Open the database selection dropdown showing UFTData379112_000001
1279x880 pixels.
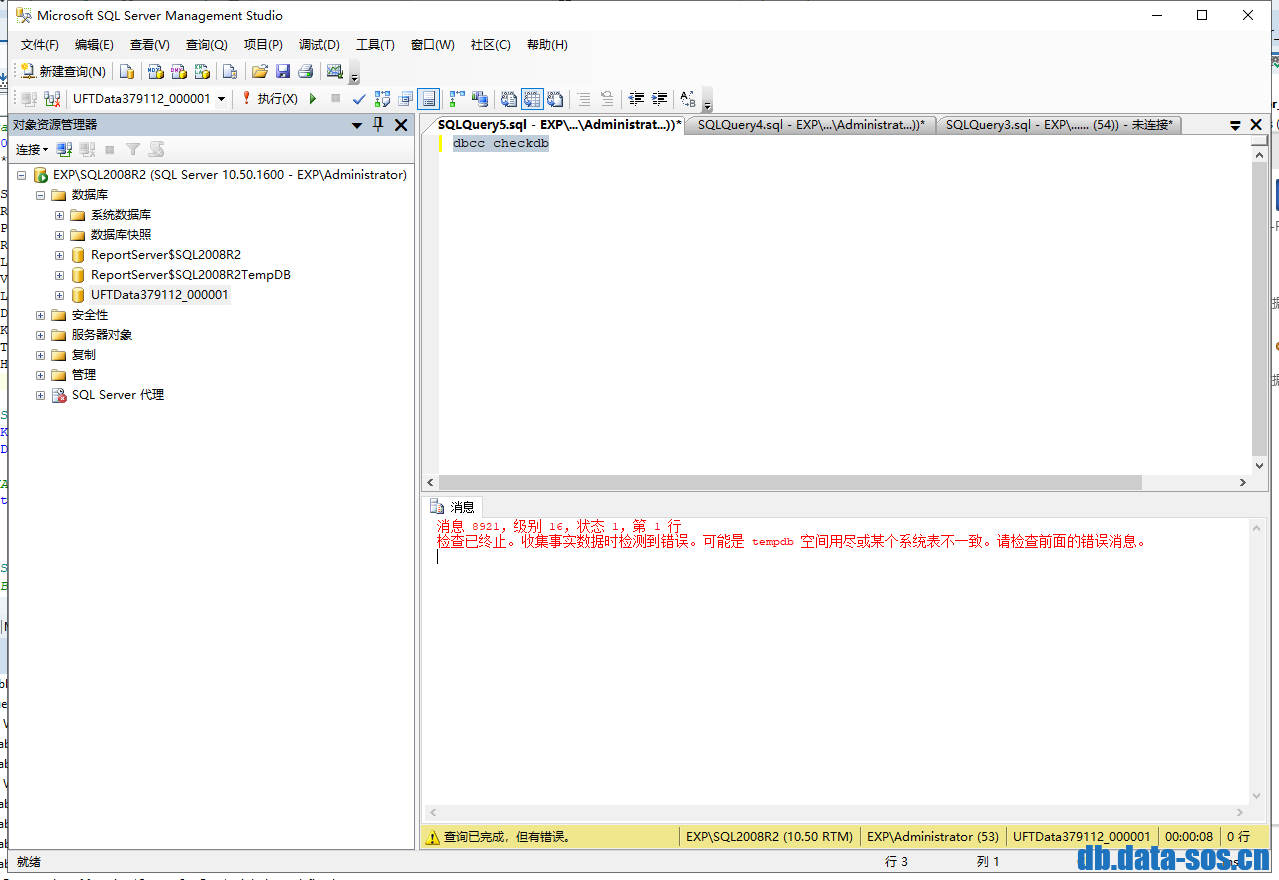[x=222, y=99]
